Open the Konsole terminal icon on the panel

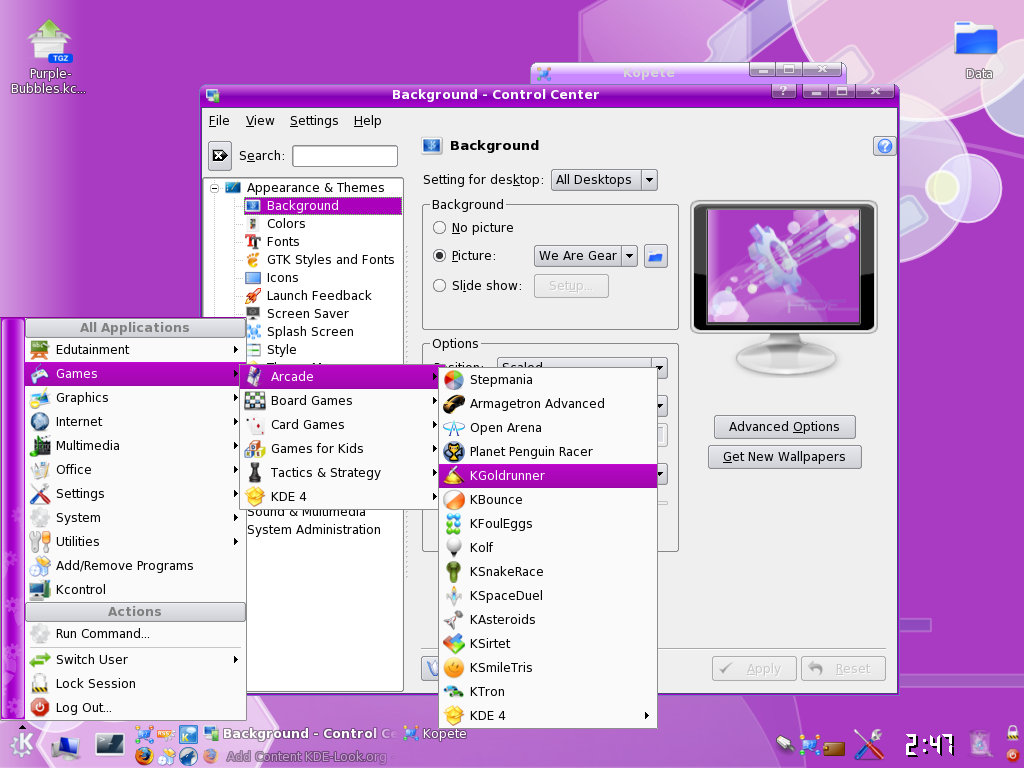109,744
